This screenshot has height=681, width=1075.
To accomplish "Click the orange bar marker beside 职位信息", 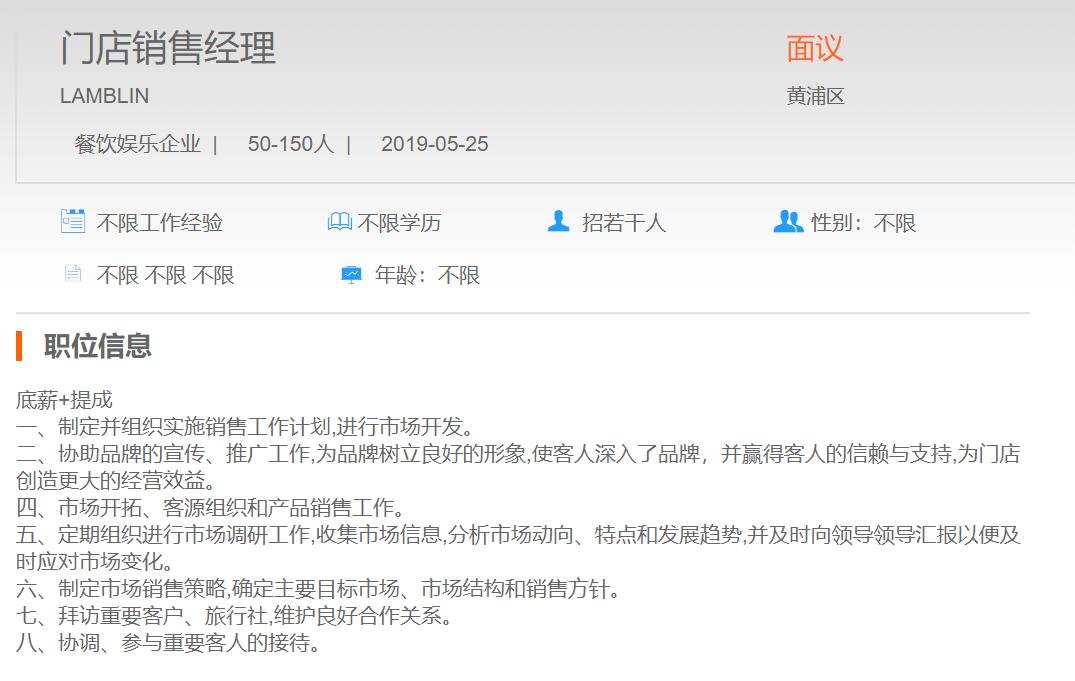I will point(19,346).
